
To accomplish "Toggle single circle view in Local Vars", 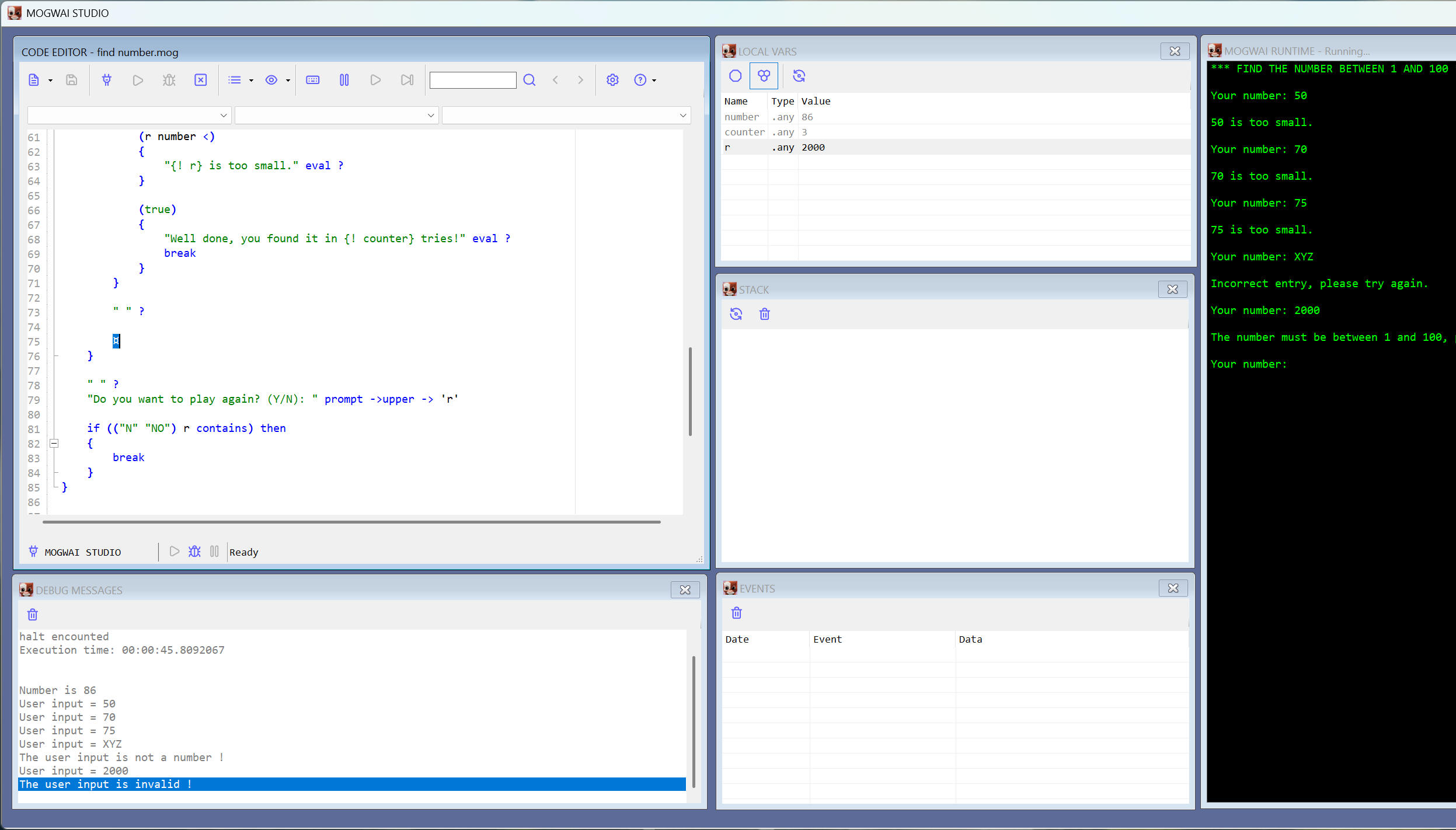I will point(735,76).
